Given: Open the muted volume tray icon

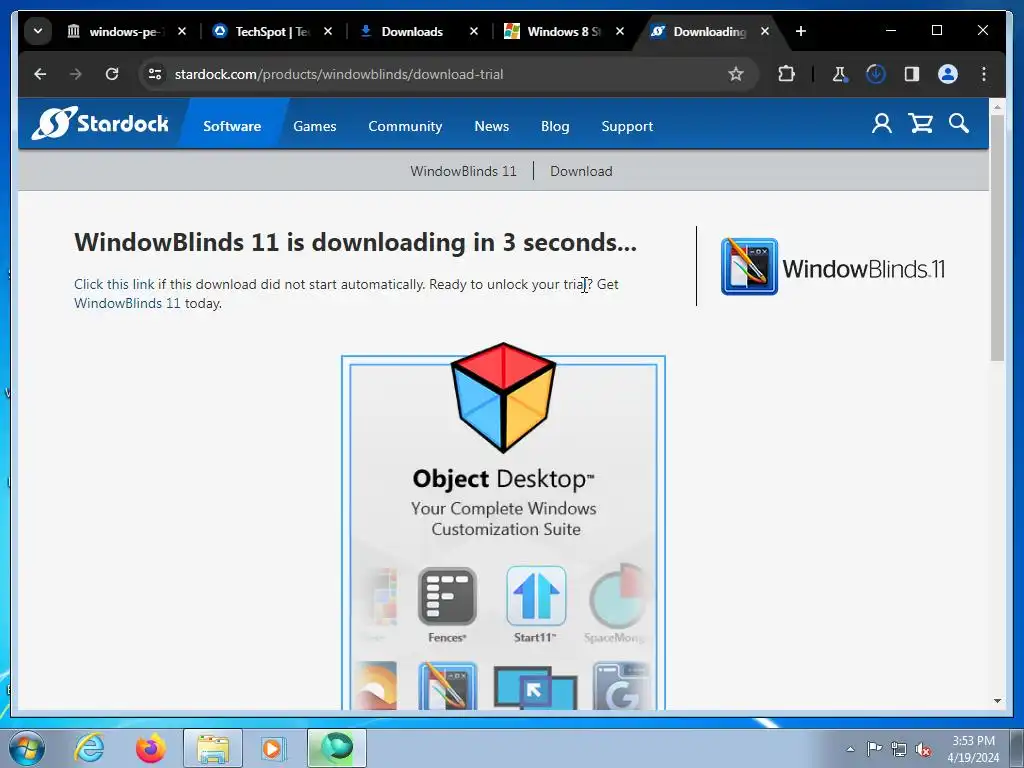Looking at the screenshot, I should pyautogui.click(x=923, y=749).
